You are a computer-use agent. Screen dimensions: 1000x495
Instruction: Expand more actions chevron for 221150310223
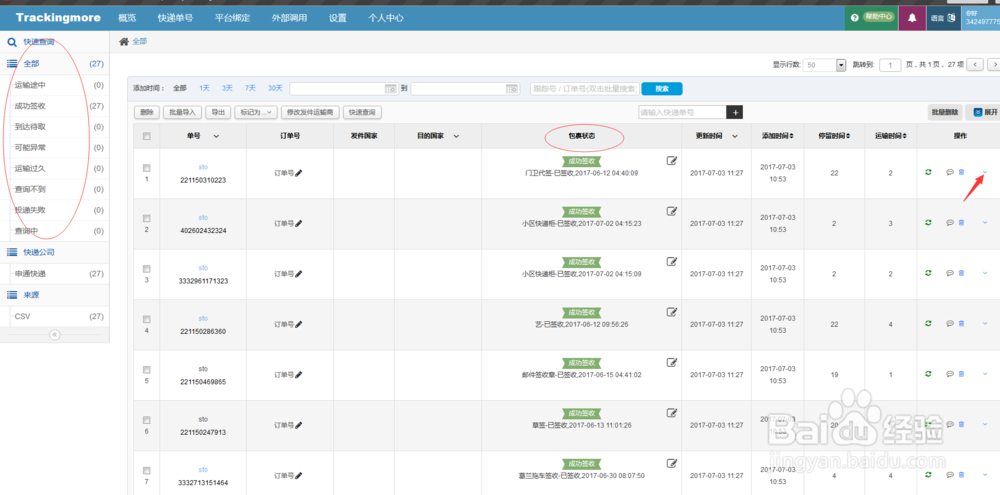point(985,172)
